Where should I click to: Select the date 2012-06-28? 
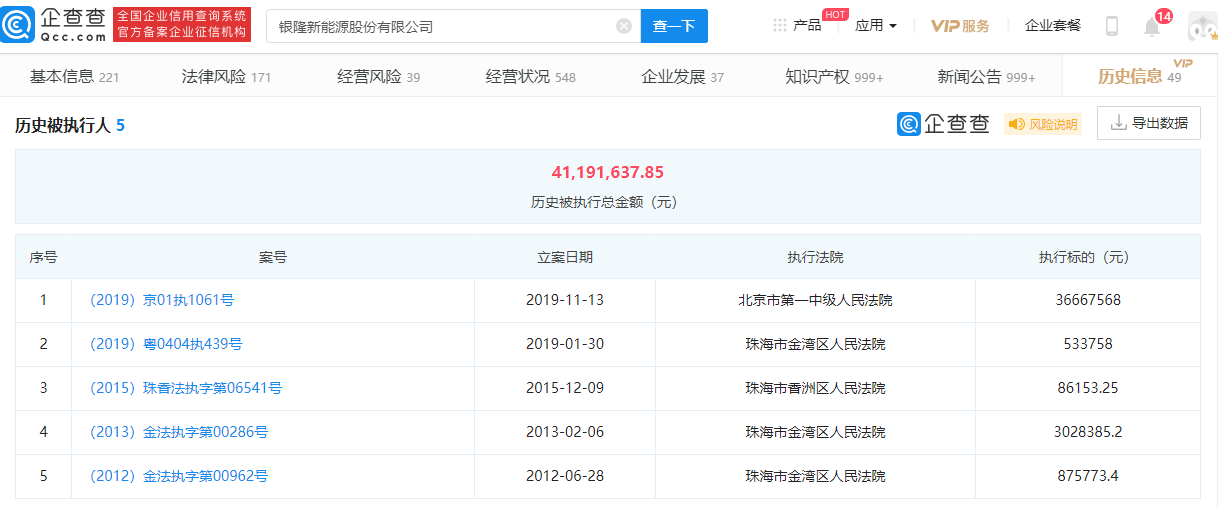coord(565,476)
